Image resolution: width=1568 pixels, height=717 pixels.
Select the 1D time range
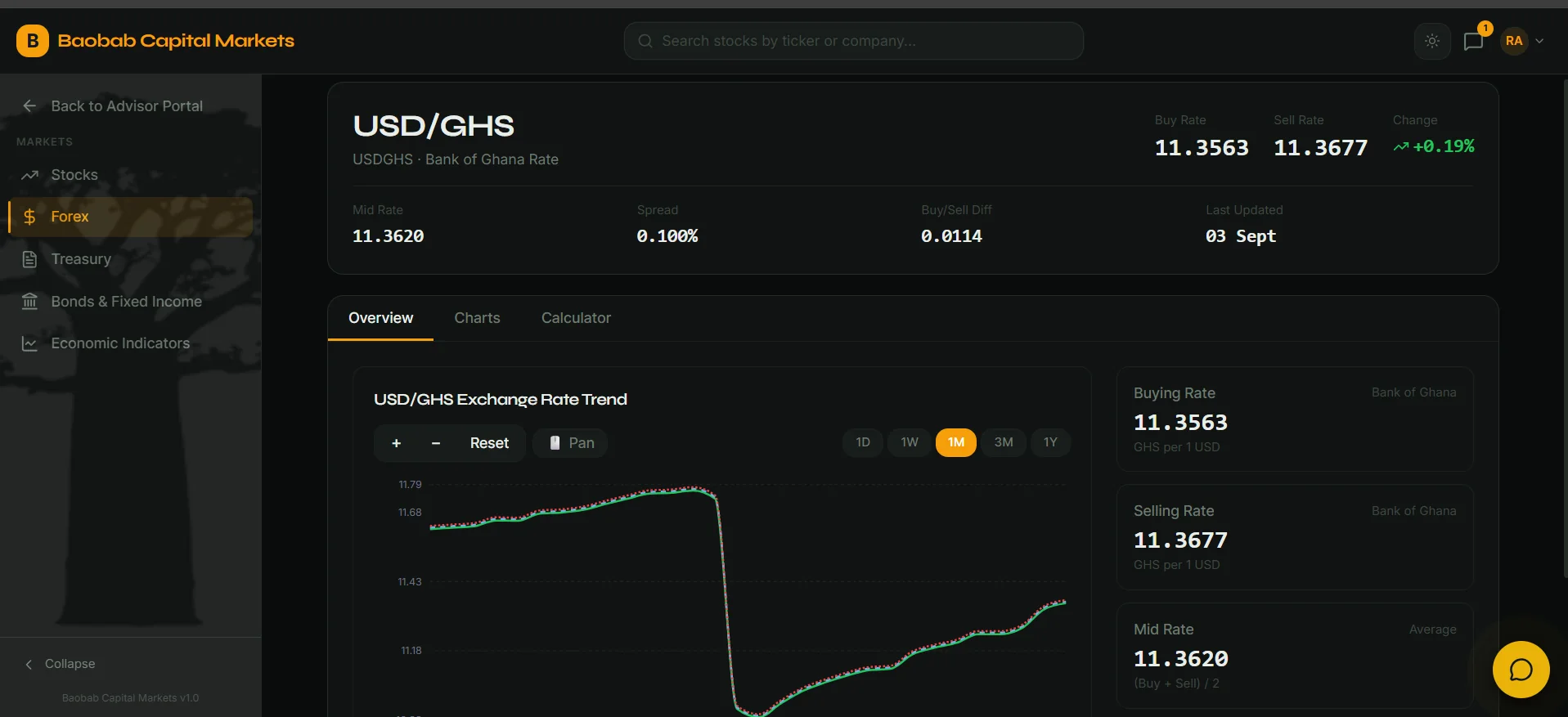(863, 442)
